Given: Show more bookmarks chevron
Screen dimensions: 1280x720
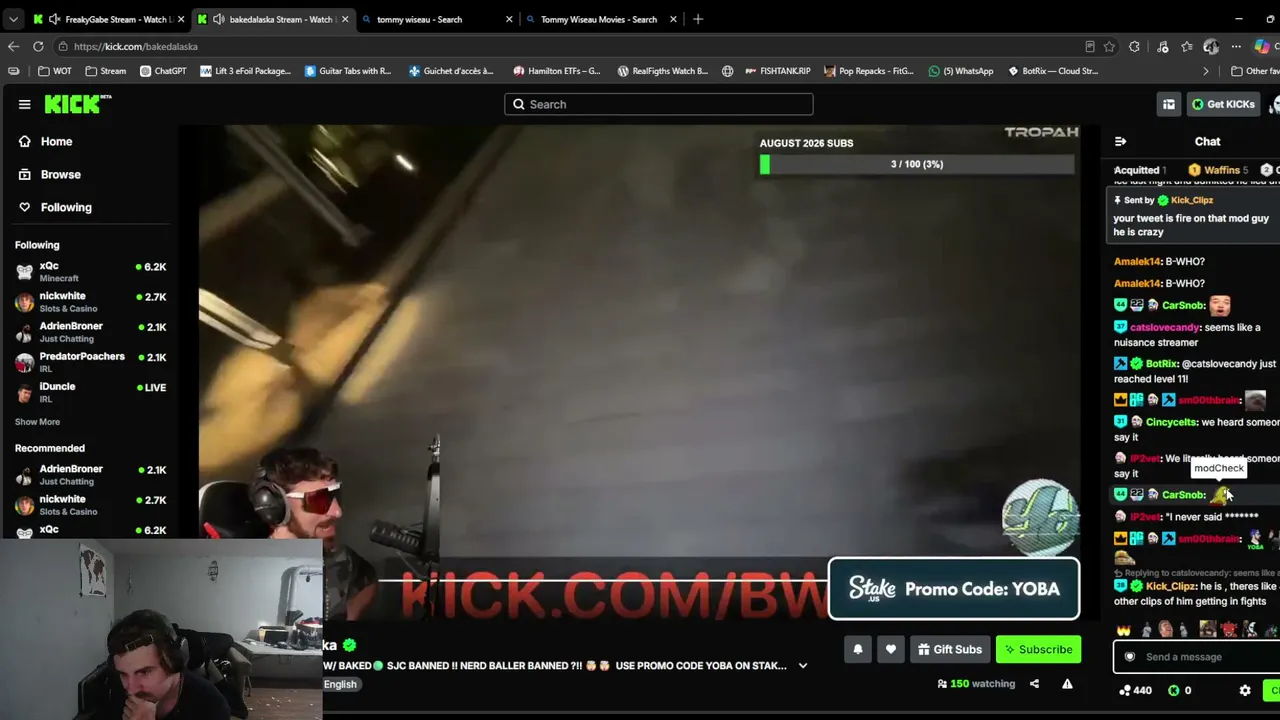Looking at the screenshot, I should coord(1206,71).
